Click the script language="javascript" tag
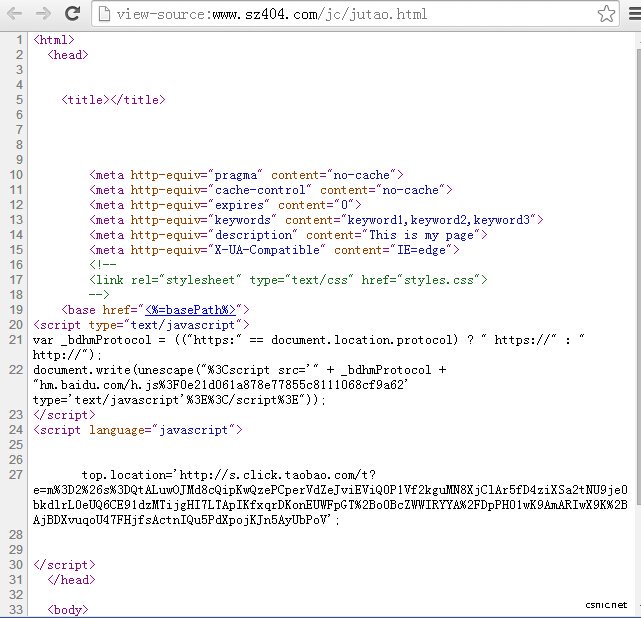Image resolution: width=641 pixels, height=618 pixels. pos(138,429)
